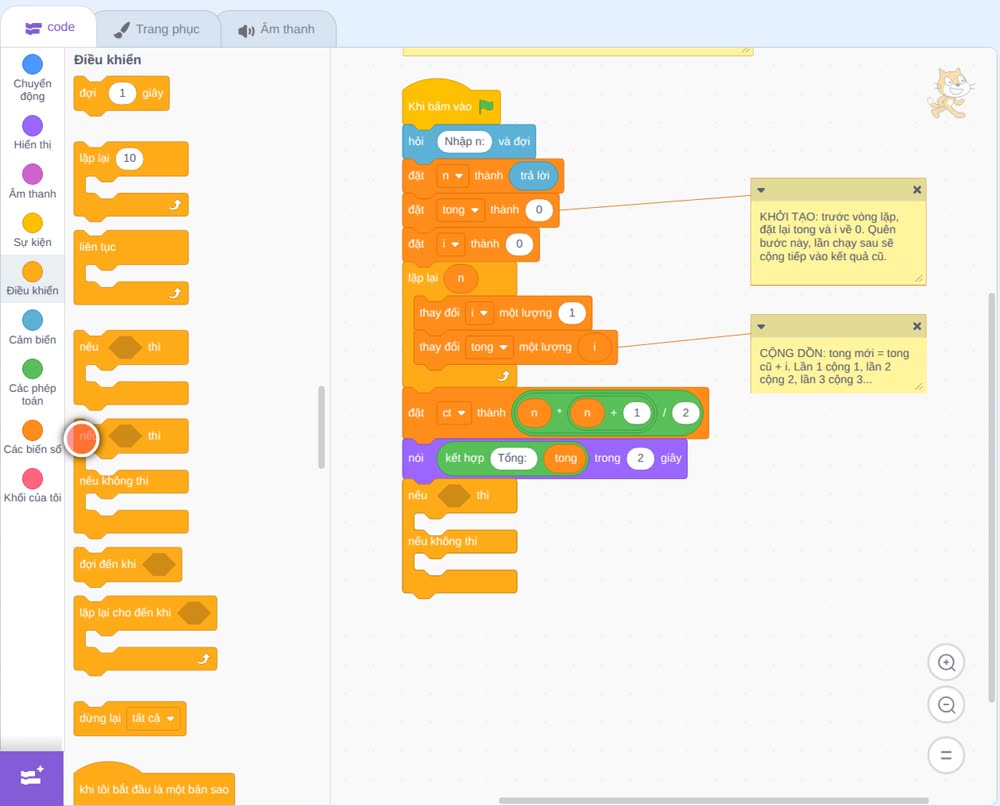Collapse the CỘNG DỒN comment note

point(761,326)
